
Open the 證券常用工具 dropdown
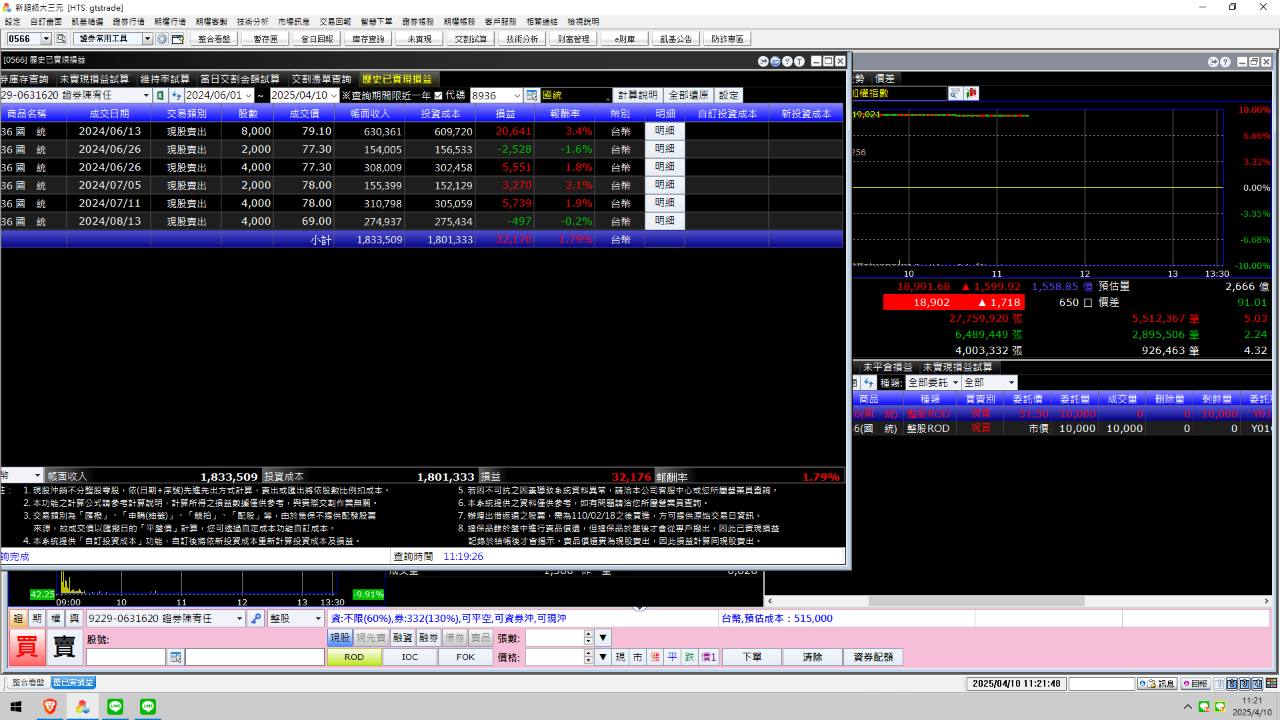tap(147, 39)
